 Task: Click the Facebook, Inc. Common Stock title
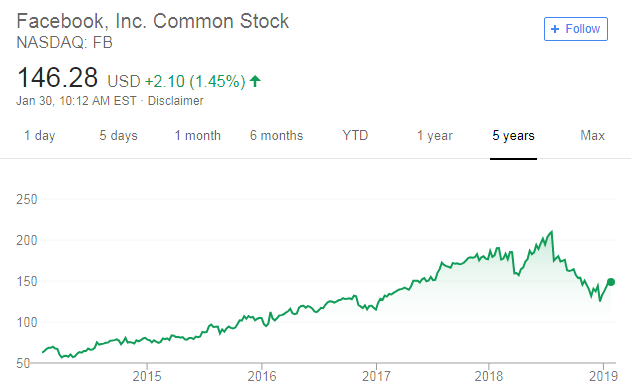[x=153, y=21]
